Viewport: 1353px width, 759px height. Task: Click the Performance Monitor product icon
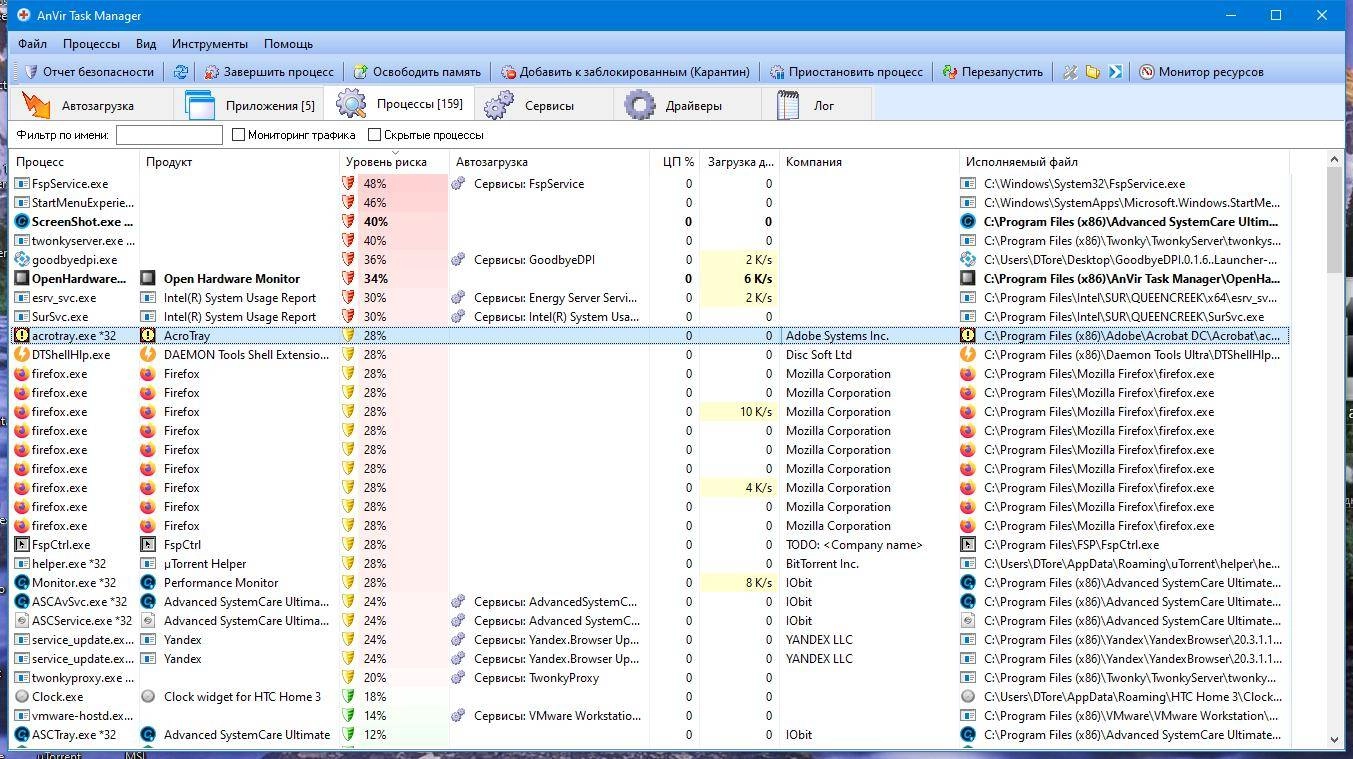tap(148, 583)
